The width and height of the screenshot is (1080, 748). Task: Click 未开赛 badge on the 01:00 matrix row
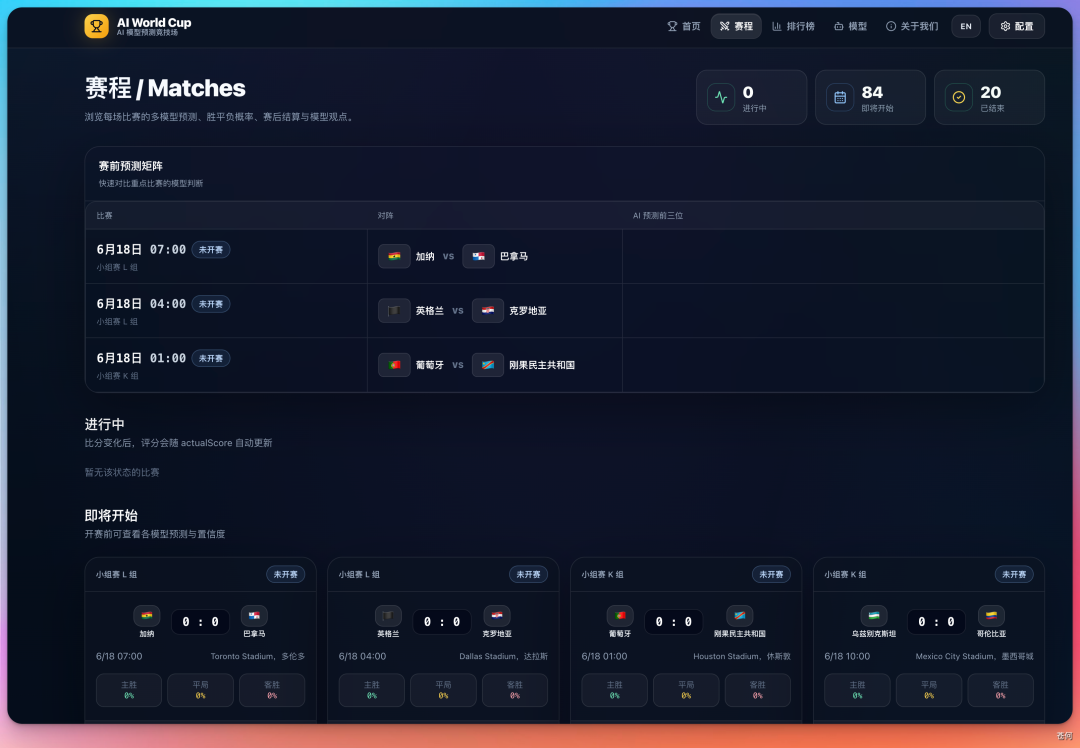click(211, 358)
